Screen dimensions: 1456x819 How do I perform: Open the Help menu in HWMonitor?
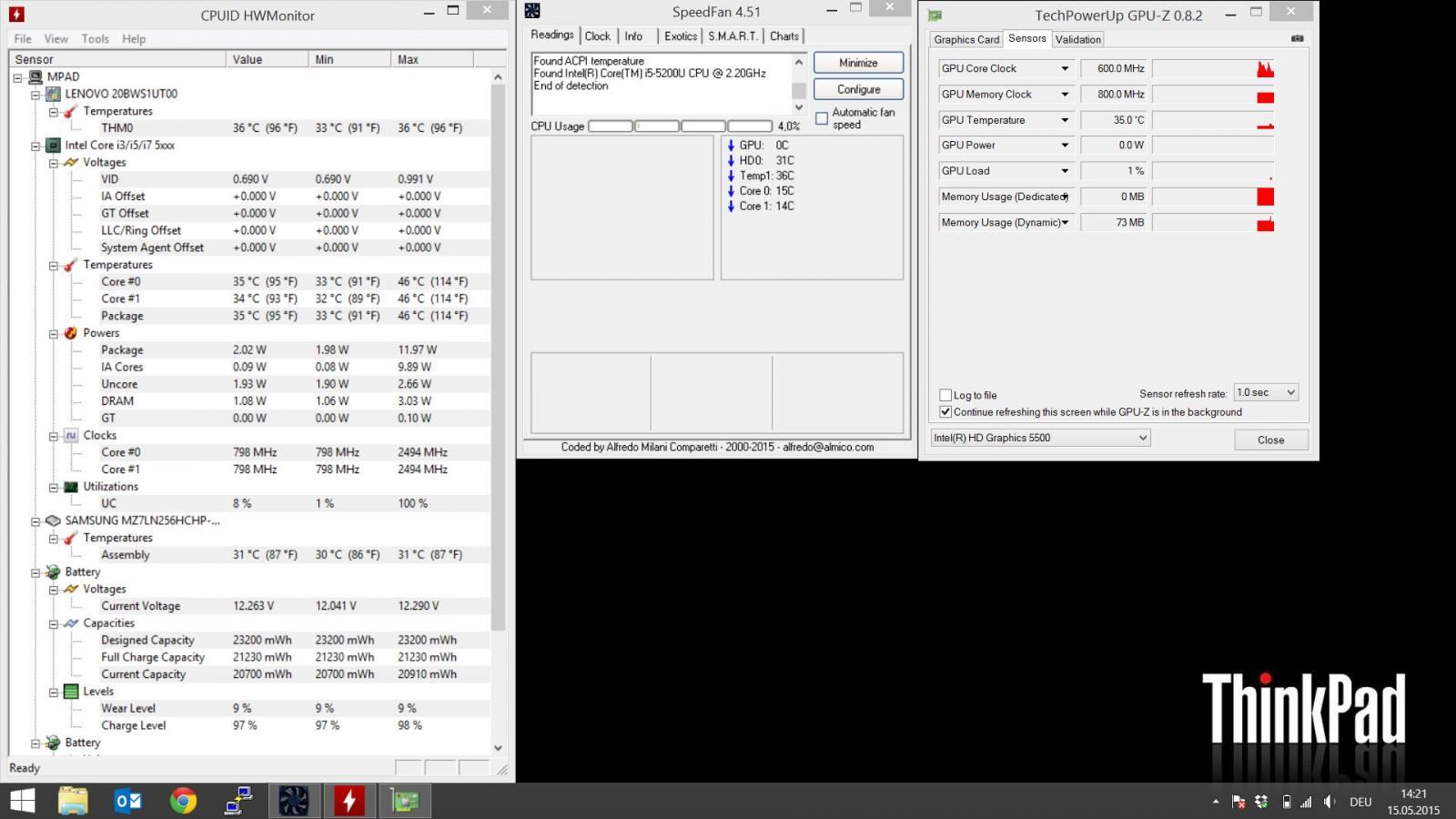pyautogui.click(x=134, y=39)
